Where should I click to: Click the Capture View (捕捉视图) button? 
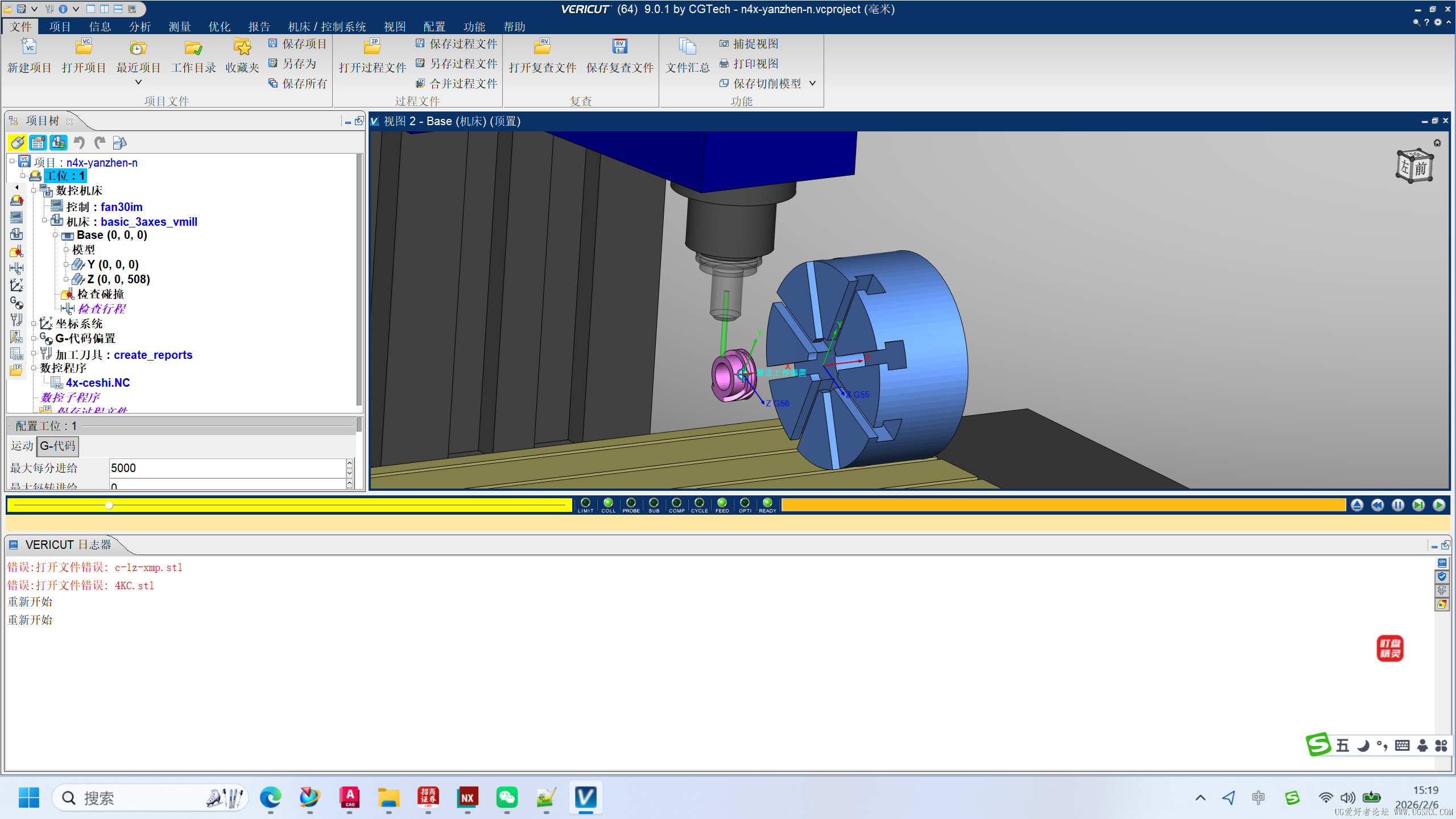pyautogui.click(x=749, y=44)
